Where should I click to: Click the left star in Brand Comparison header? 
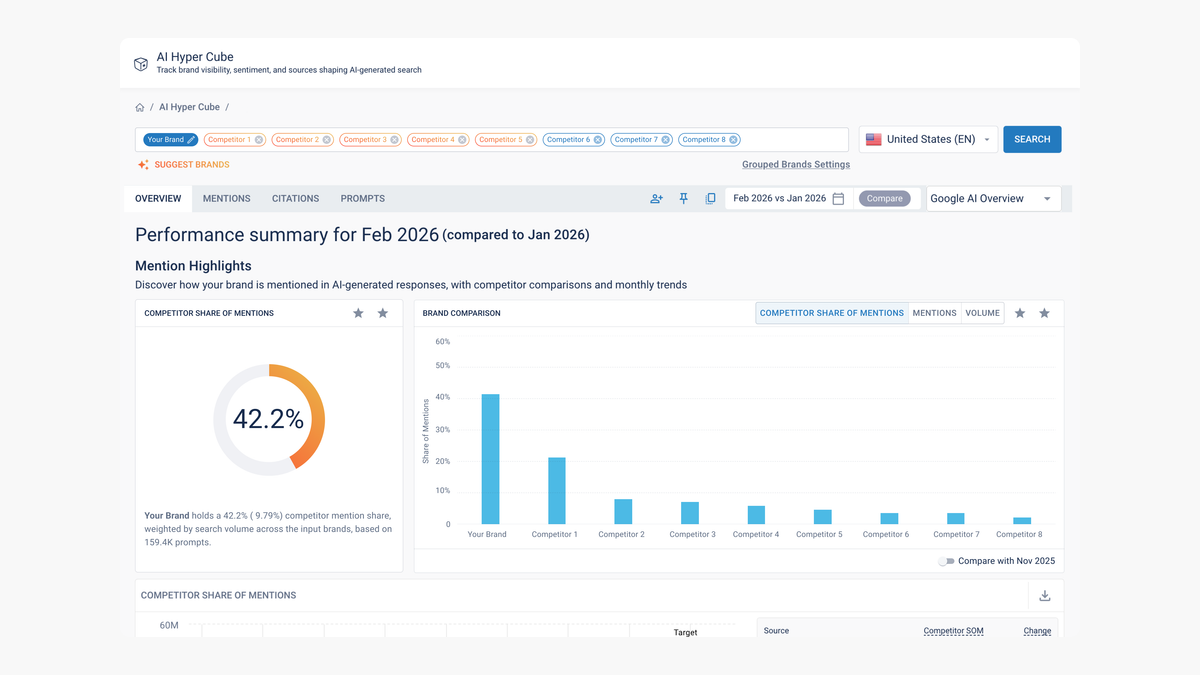click(x=1020, y=313)
